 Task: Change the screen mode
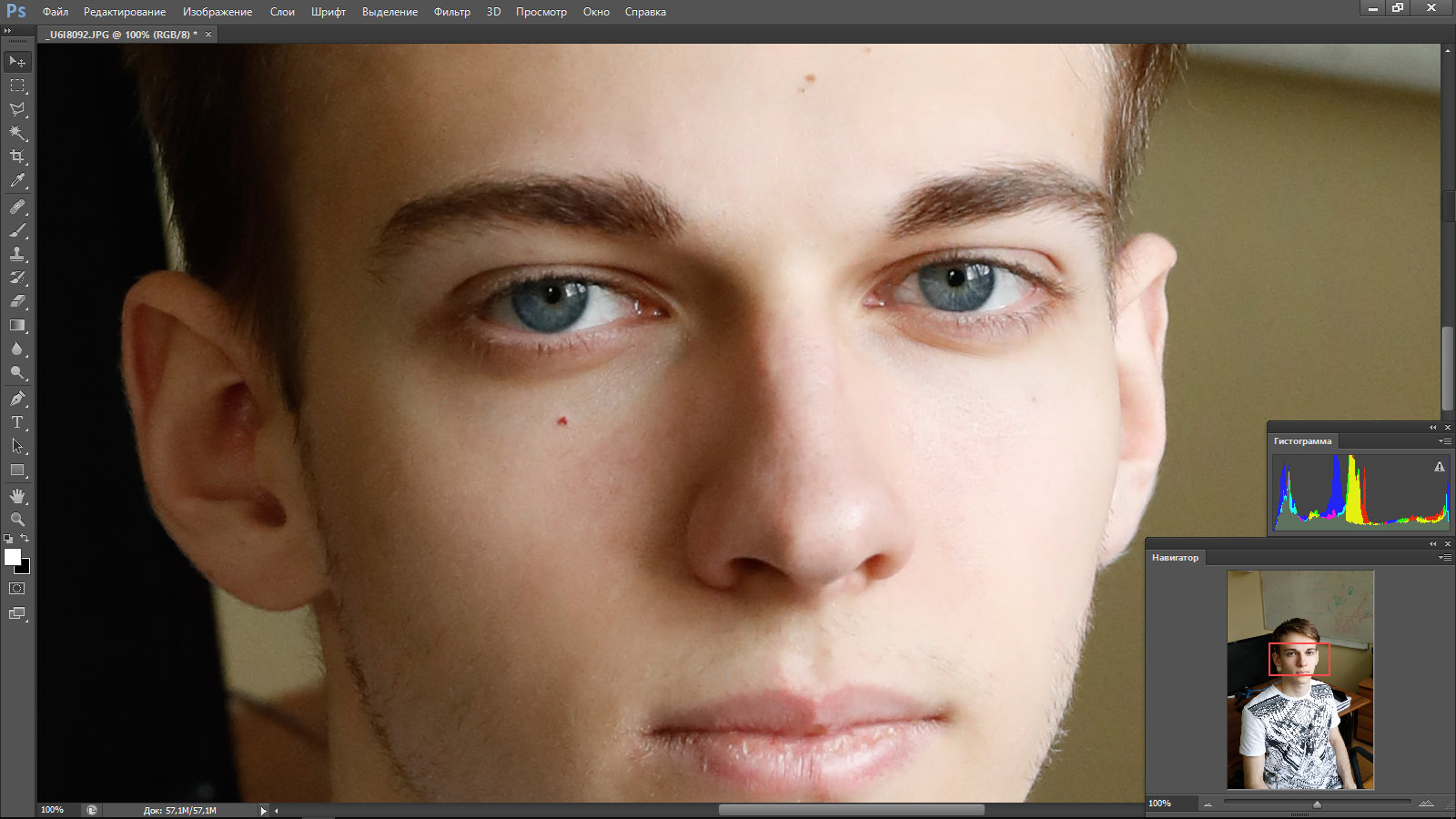17,613
